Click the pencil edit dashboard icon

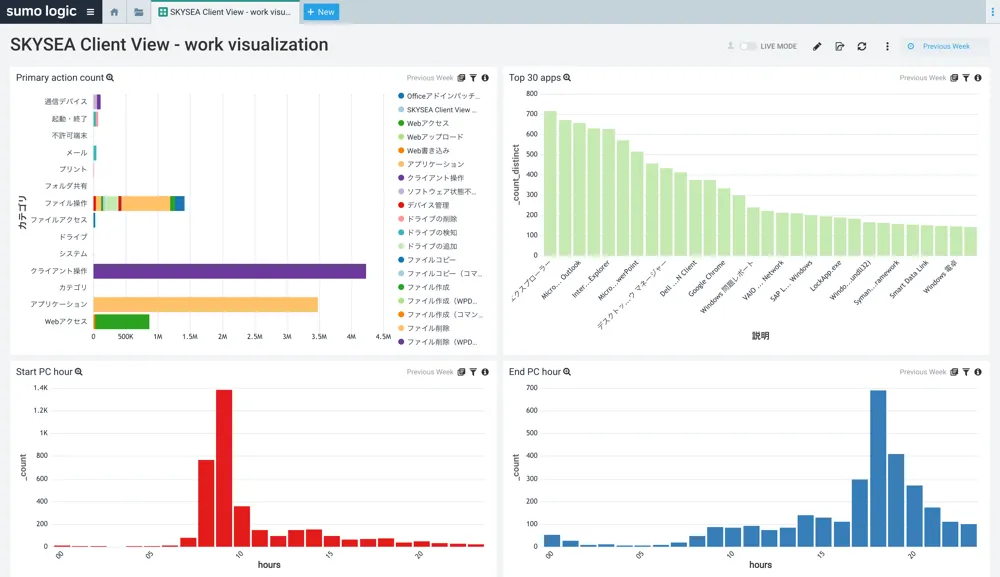[x=817, y=46]
